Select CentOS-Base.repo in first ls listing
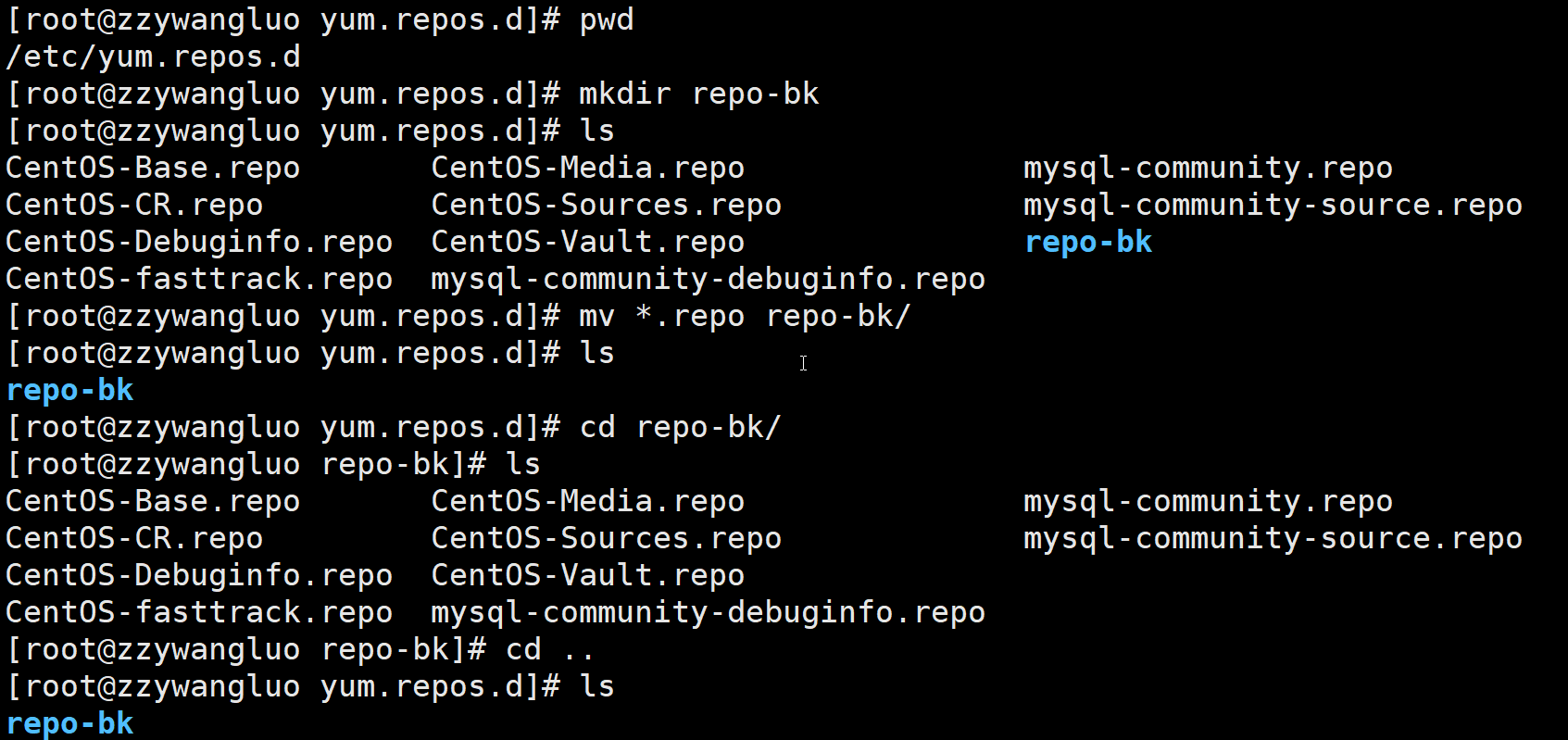 coord(153,169)
